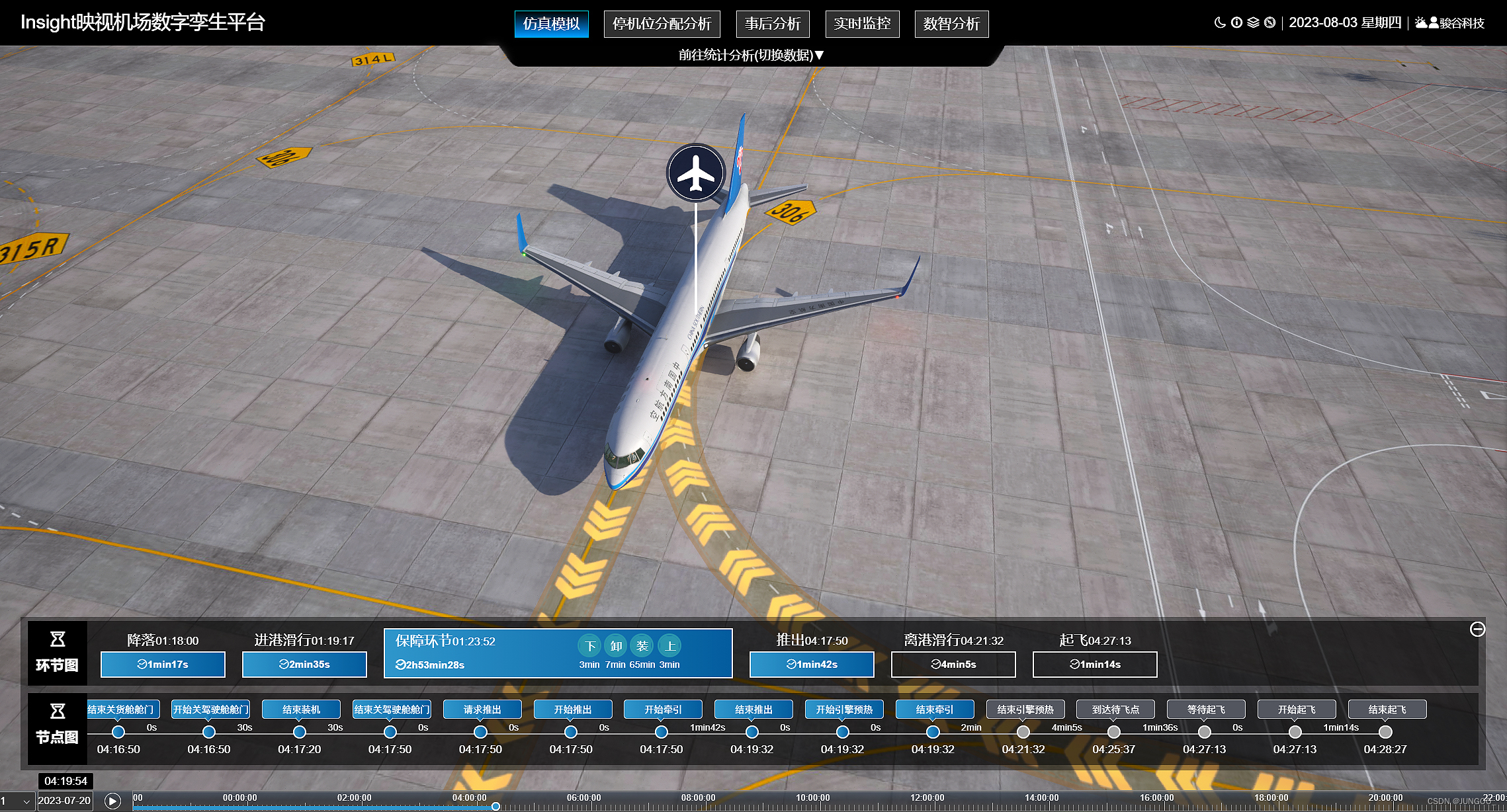Open the playback speed dropdown showing 1
This screenshot has width=1507, height=812.
point(18,801)
